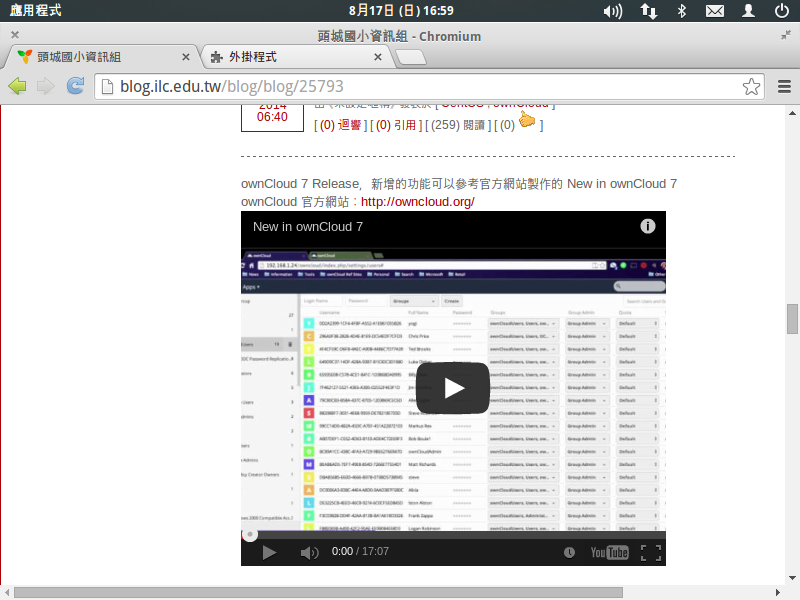Open the (0) 引用 trackback link

(x=396, y=125)
